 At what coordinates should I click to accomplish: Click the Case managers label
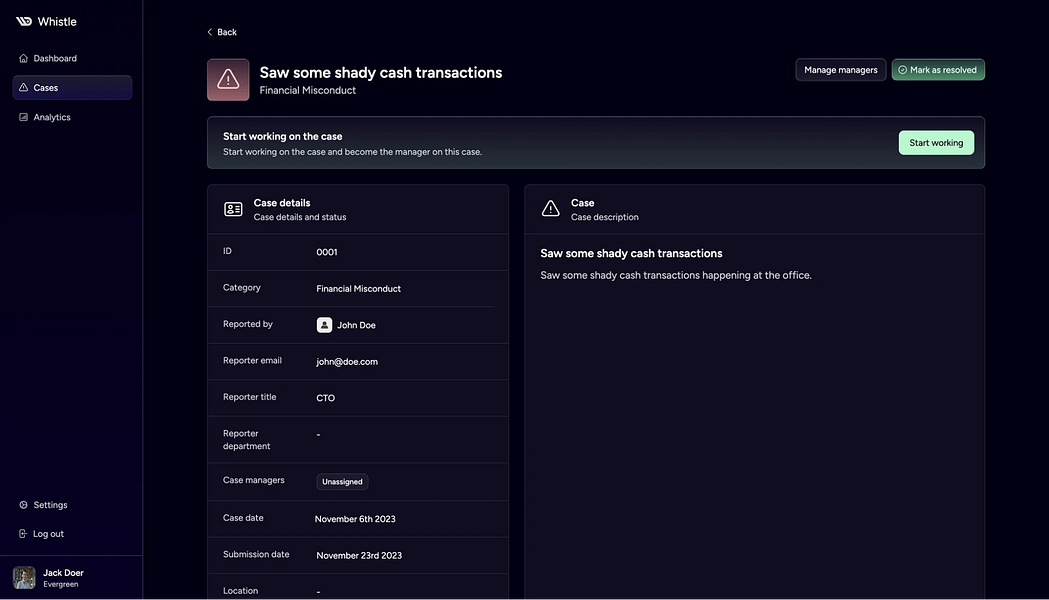254,480
